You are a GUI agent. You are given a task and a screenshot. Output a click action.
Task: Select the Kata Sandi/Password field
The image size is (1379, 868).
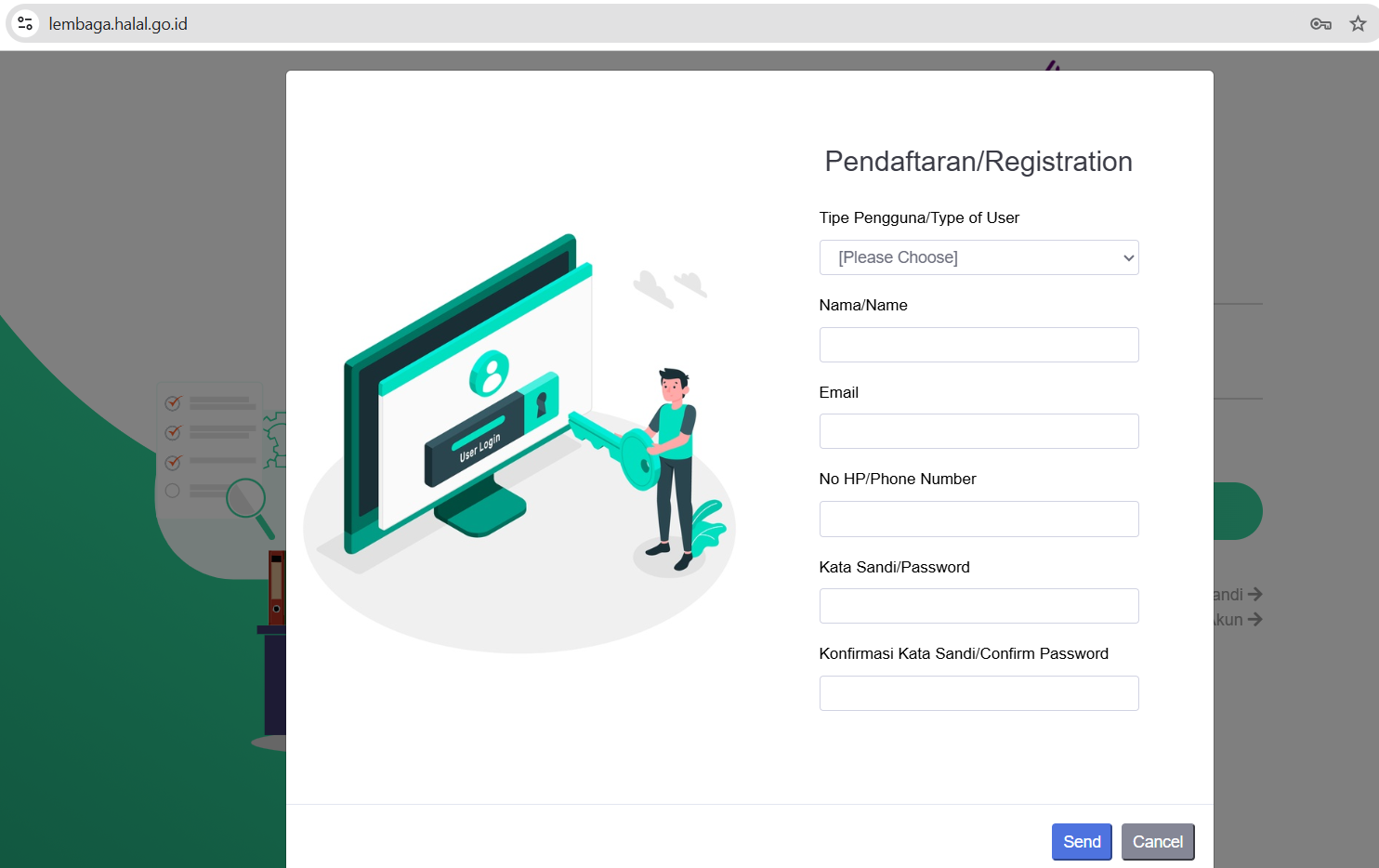coord(978,606)
